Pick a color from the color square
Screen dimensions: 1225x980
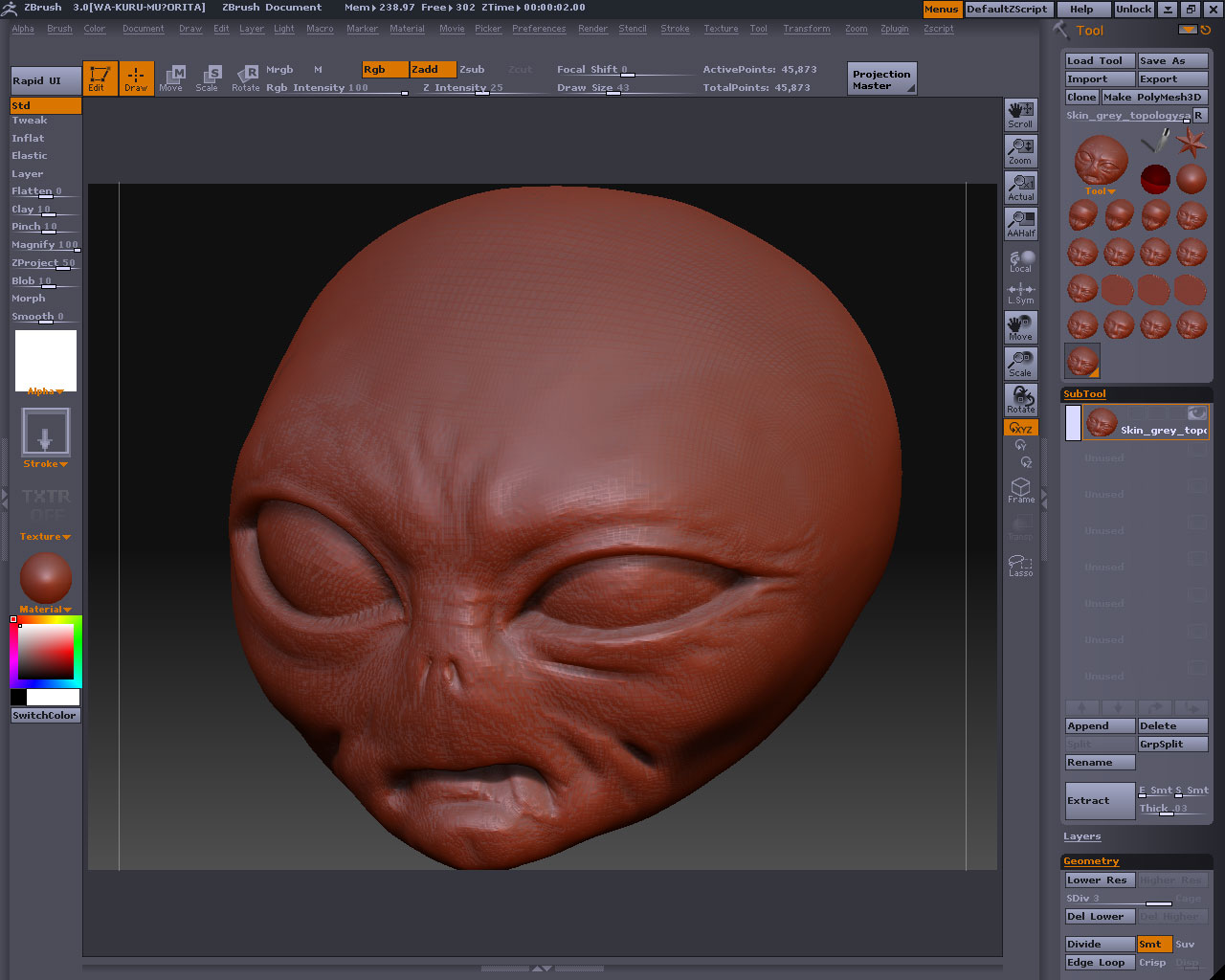click(x=46, y=651)
